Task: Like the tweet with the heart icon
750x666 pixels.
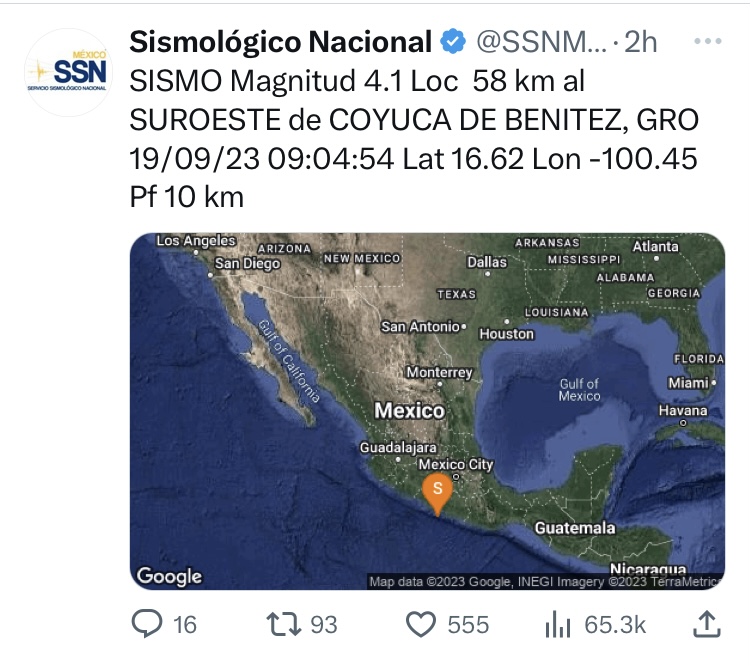Action: click(x=421, y=624)
